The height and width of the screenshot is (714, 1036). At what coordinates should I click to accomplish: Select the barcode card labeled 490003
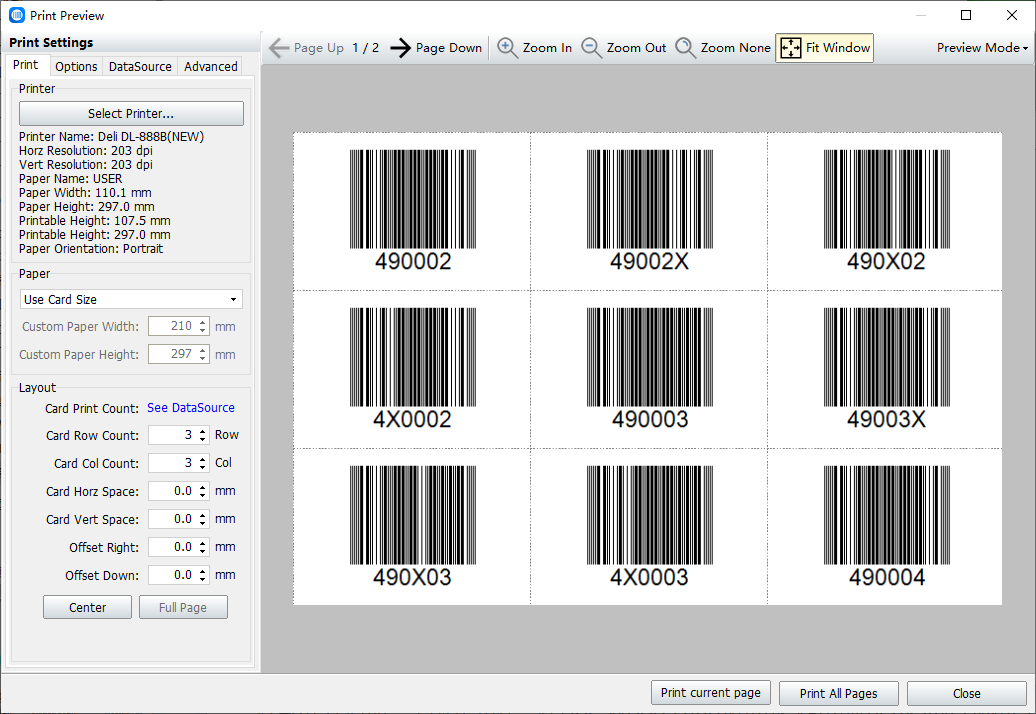[x=649, y=369]
